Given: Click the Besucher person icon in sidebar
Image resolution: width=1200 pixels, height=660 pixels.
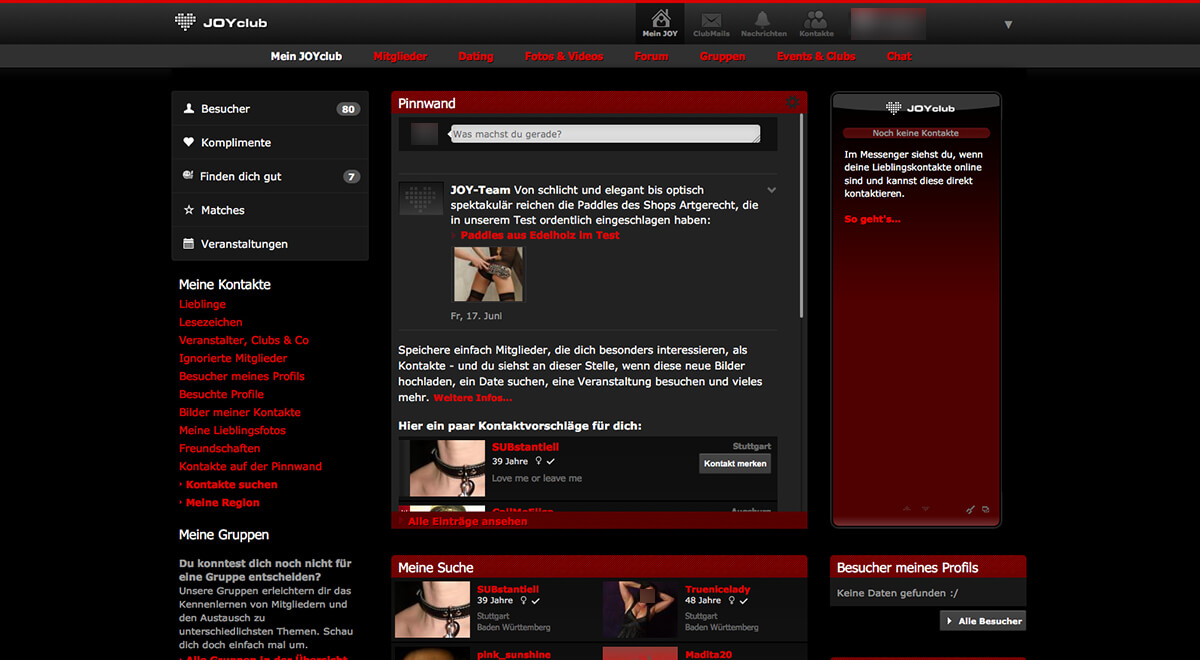Looking at the screenshot, I should pos(188,108).
